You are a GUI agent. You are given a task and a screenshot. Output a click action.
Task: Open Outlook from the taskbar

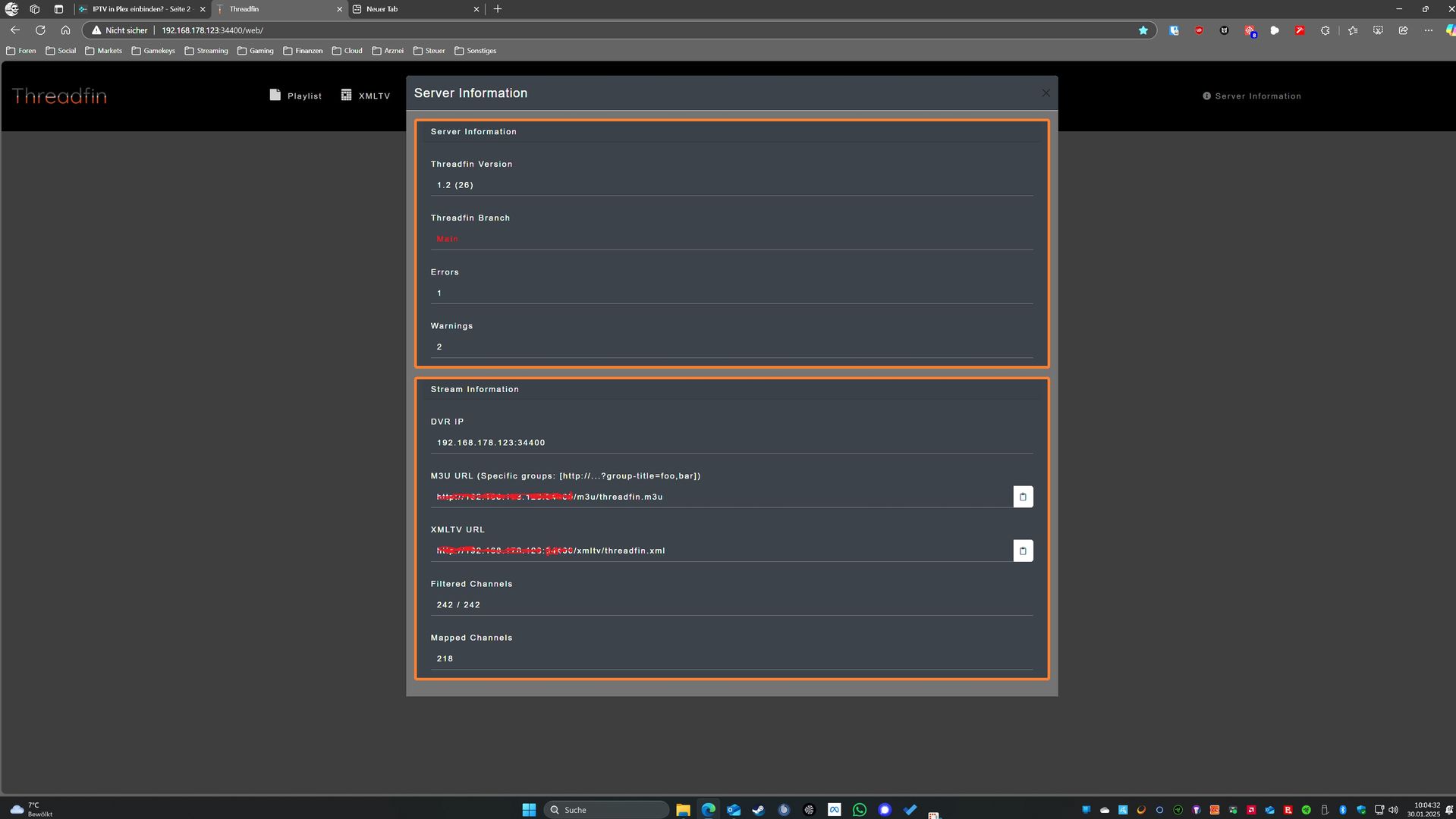click(733, 810)
